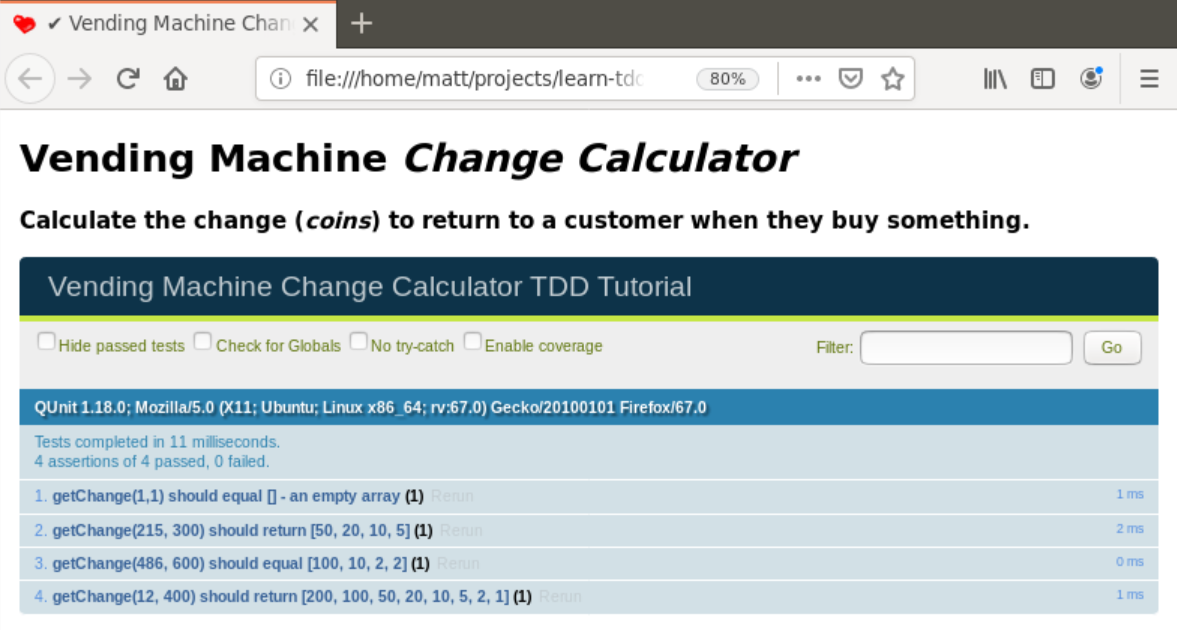
Task: Toggle the No try-catch checkbox
Action: pyautogui.click(x=359, y=342)
